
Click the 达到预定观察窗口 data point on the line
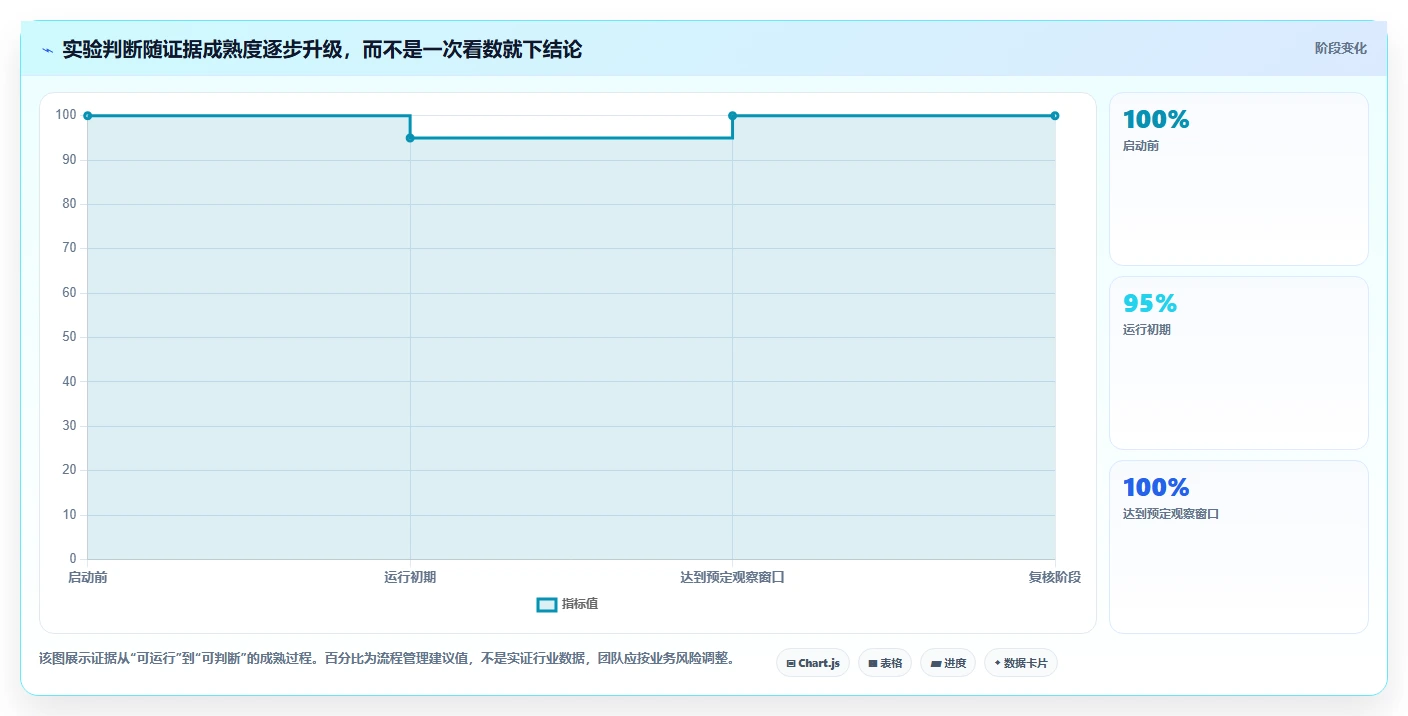click(732, 116)
